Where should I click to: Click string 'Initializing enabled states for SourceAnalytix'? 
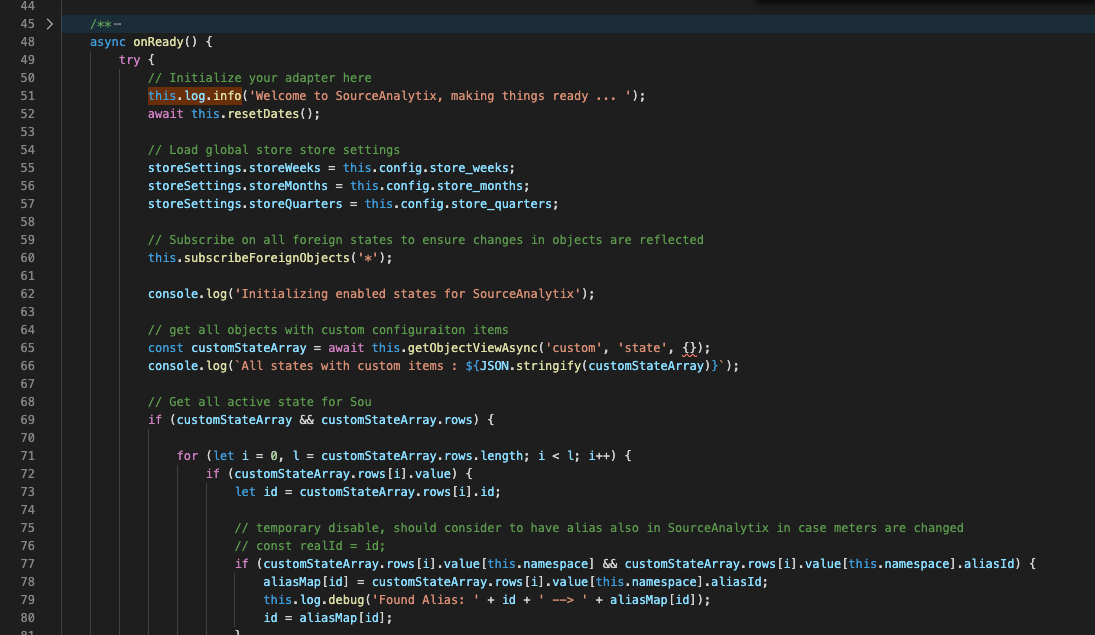408,294
